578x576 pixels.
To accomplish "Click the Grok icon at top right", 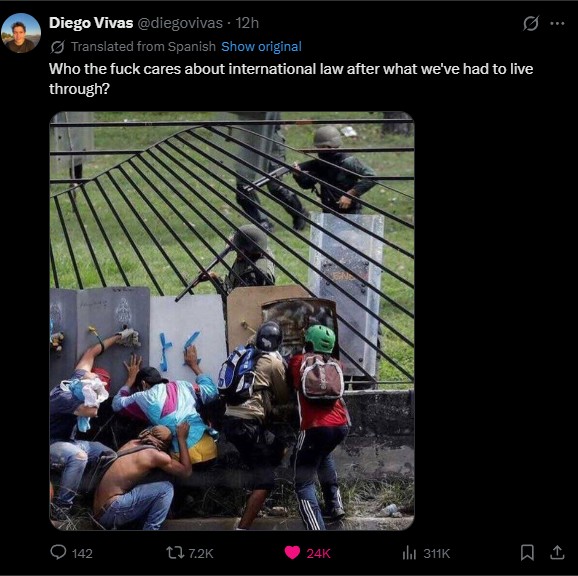I will (x=531, y=24).
